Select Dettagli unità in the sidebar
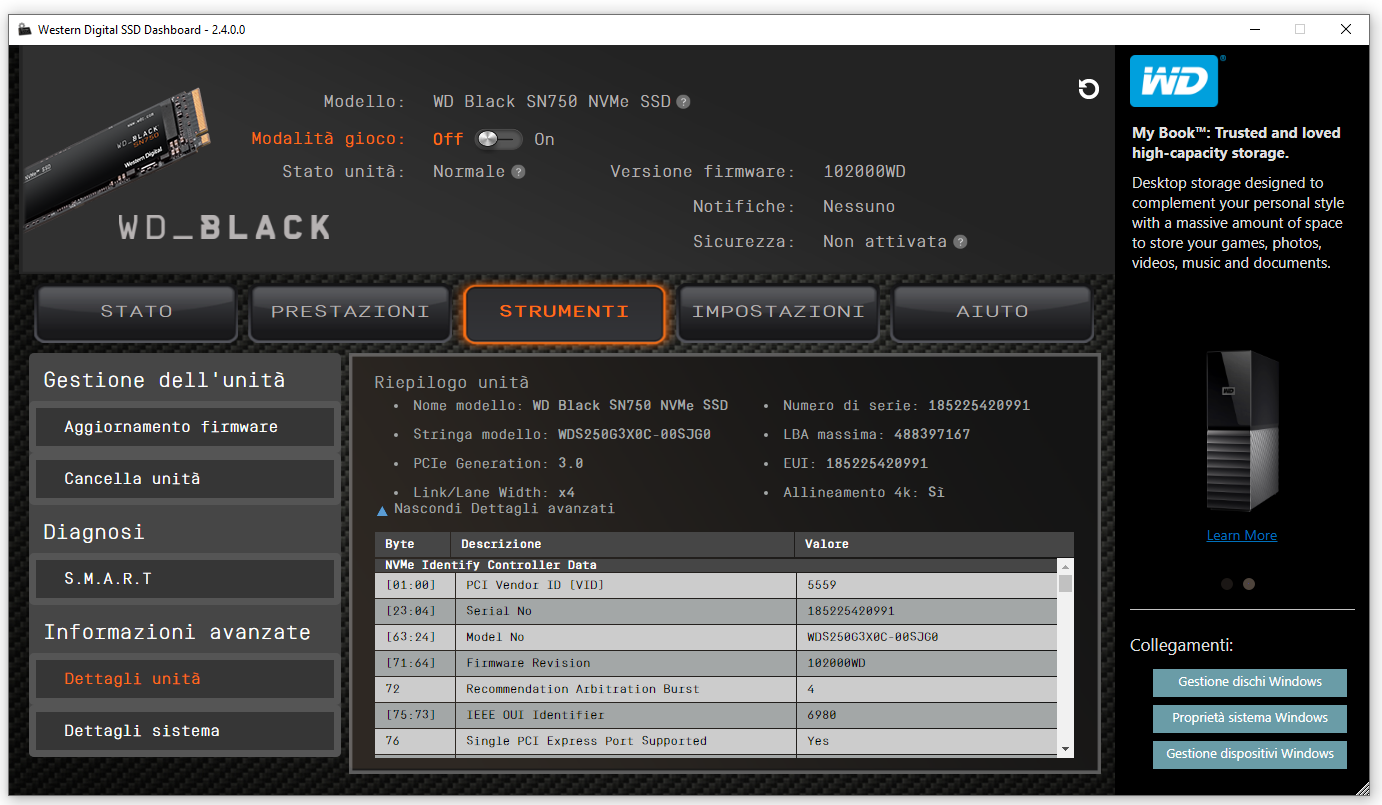 click(185, 679)
